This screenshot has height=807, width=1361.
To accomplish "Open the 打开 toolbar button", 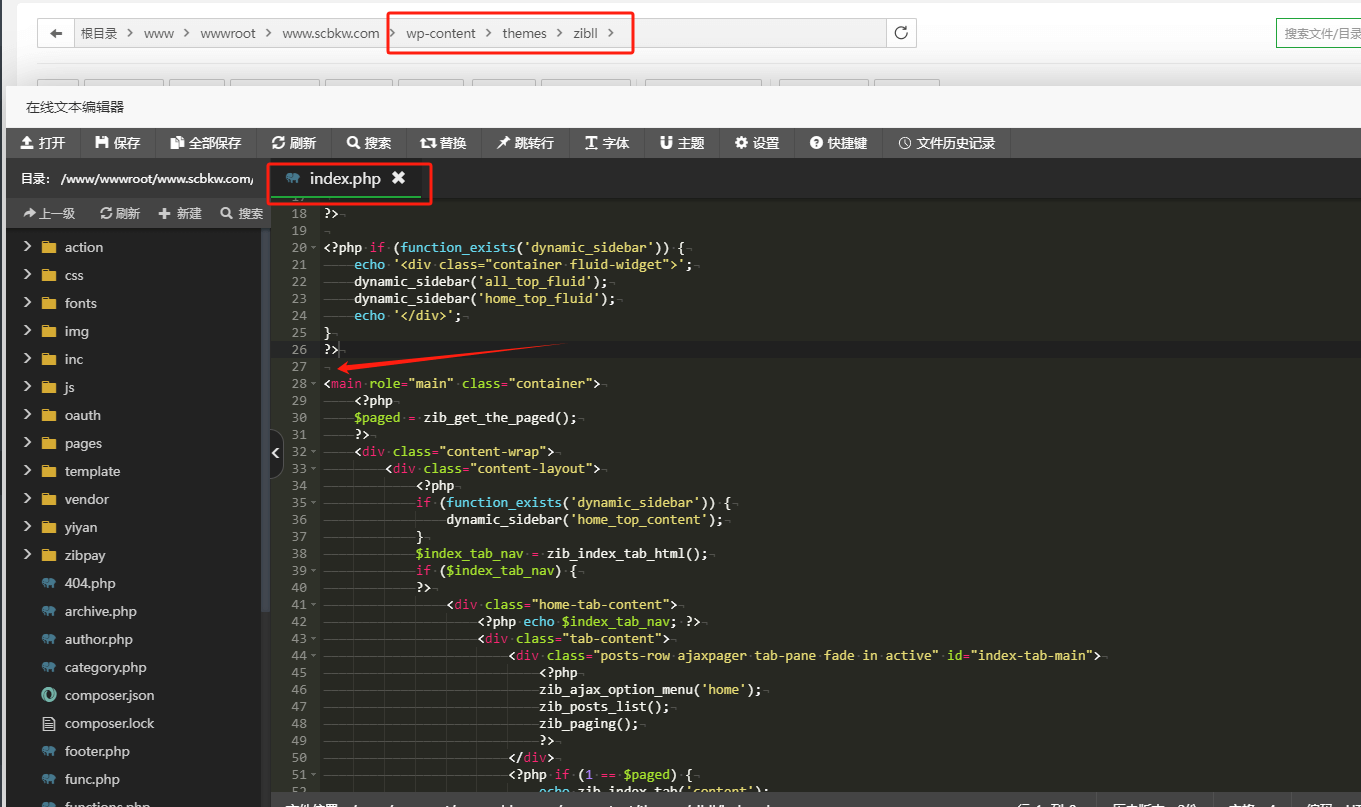I will pyautogui.click(x=43, y=143).
